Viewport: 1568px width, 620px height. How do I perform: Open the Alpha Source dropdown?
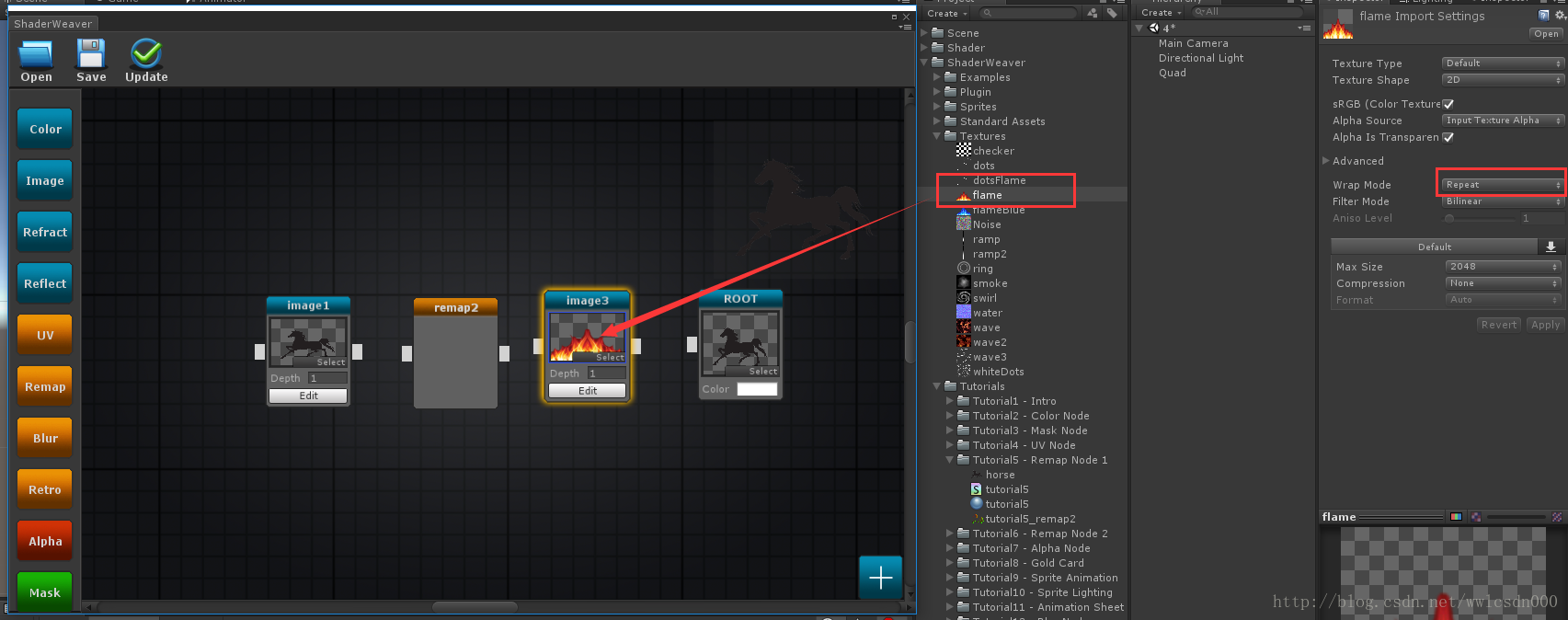click(1503, 121)
